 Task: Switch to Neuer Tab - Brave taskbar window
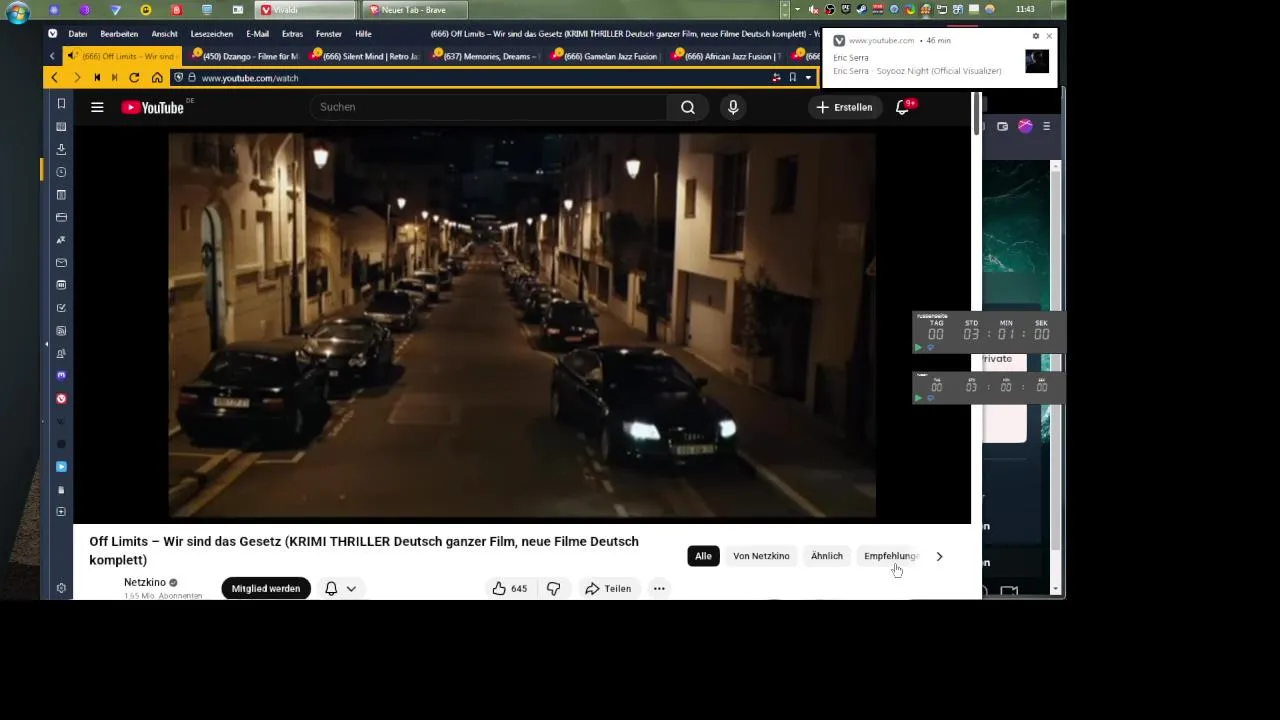[415, 10]
